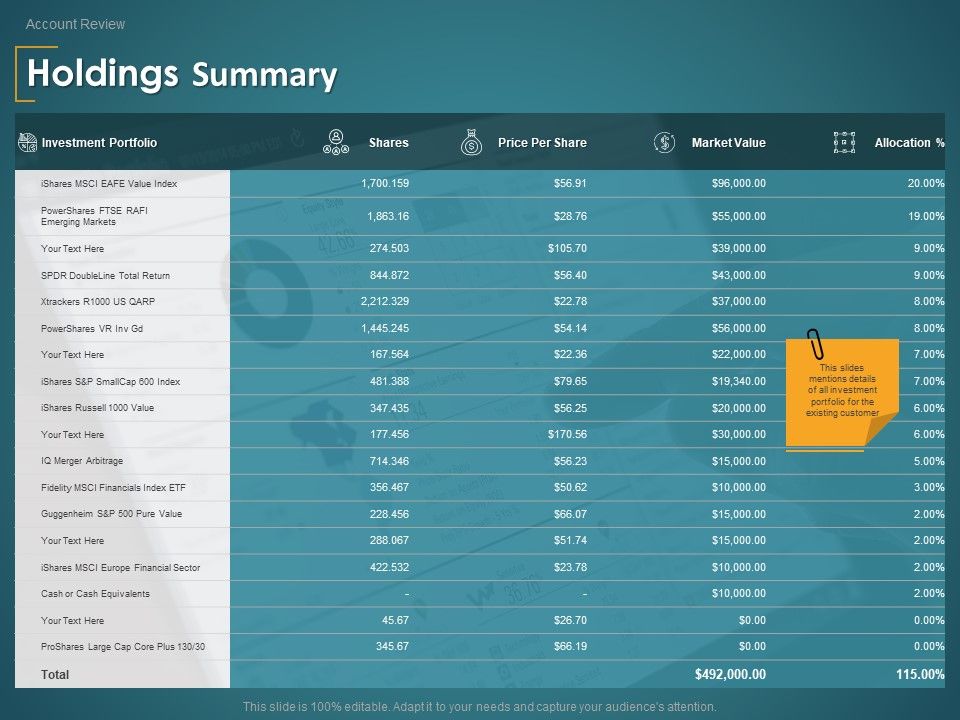This screenshot has width=960, height=720.
Task: Click the Xtrackers R1000 US QARP label
Action: (x=98, y=302)
